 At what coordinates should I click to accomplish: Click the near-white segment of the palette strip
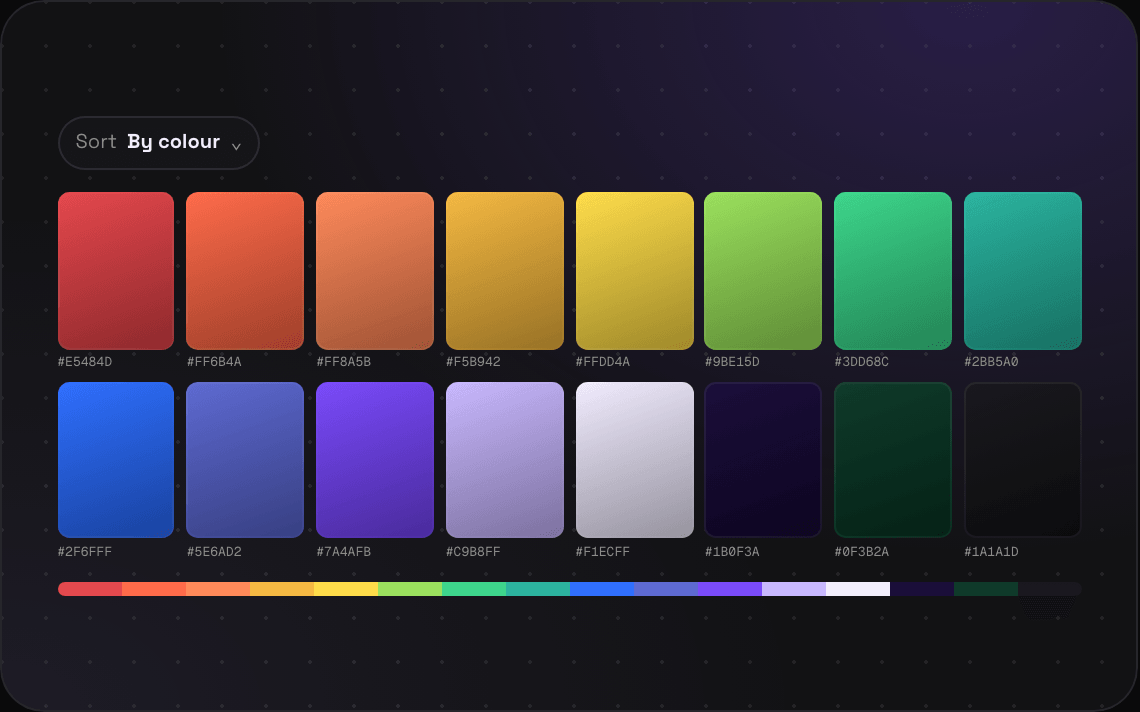(858, 589)
